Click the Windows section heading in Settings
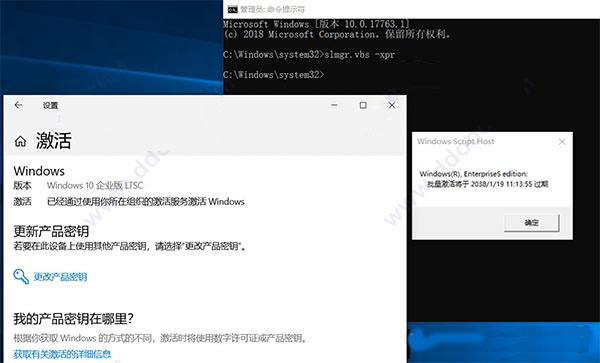Viewport: 600px width, 363px height. tap(39, 171)
